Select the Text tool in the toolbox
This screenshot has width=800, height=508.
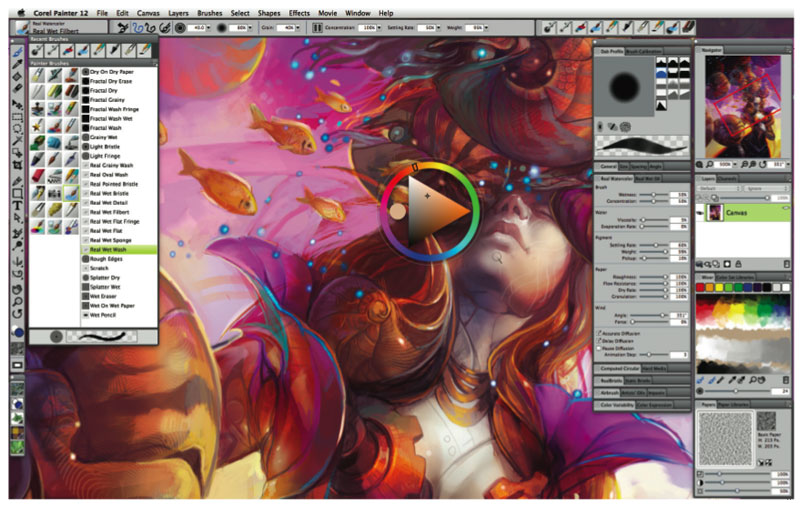[18, 206]
